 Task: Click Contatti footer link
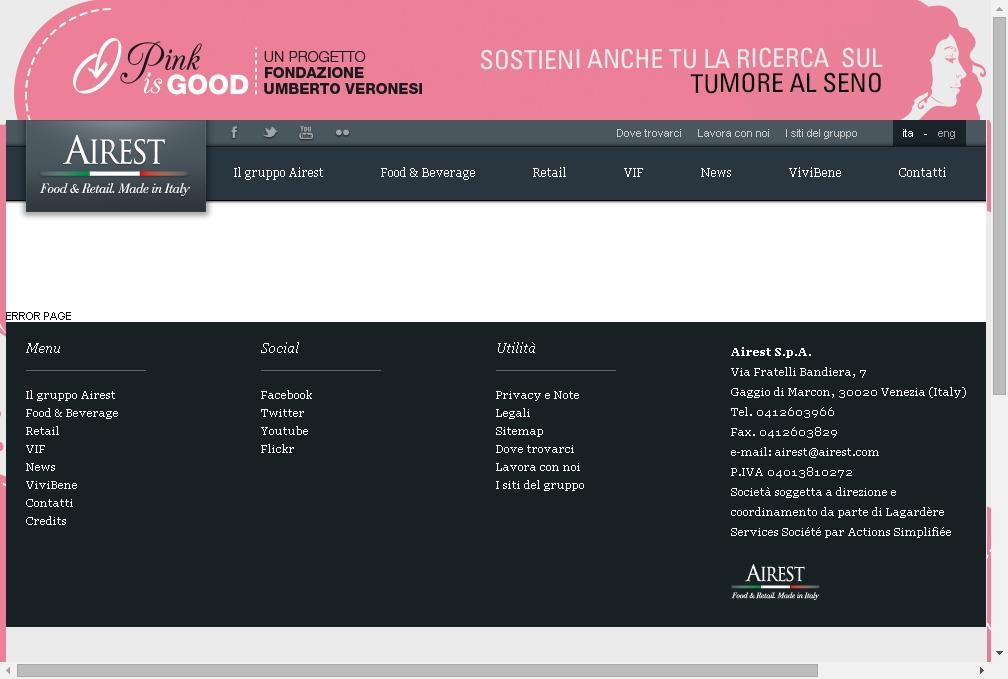49,503
